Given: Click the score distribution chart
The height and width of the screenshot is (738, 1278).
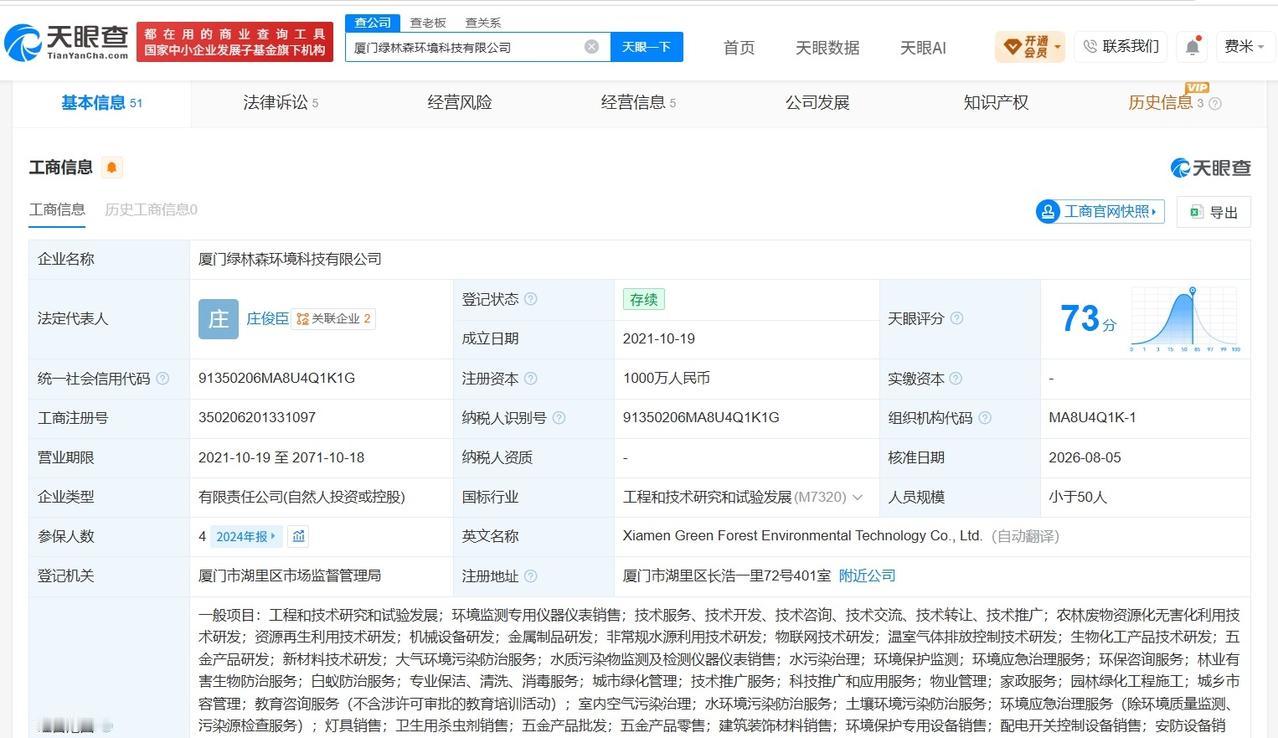Looking at the screenshot, I should point(1186,319).
